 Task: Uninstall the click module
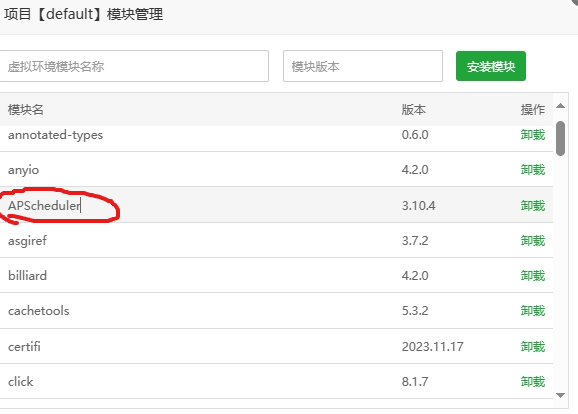533,382
